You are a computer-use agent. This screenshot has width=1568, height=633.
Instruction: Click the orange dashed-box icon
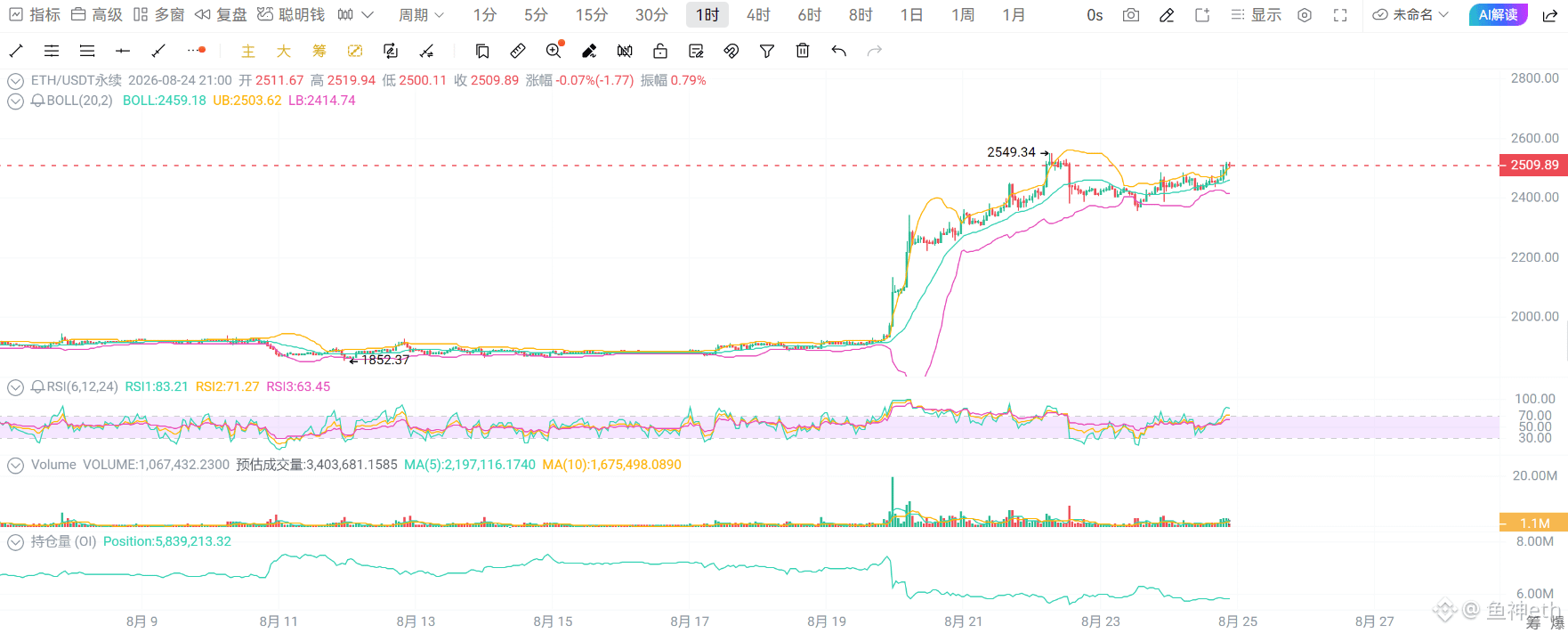pos(355,51)
